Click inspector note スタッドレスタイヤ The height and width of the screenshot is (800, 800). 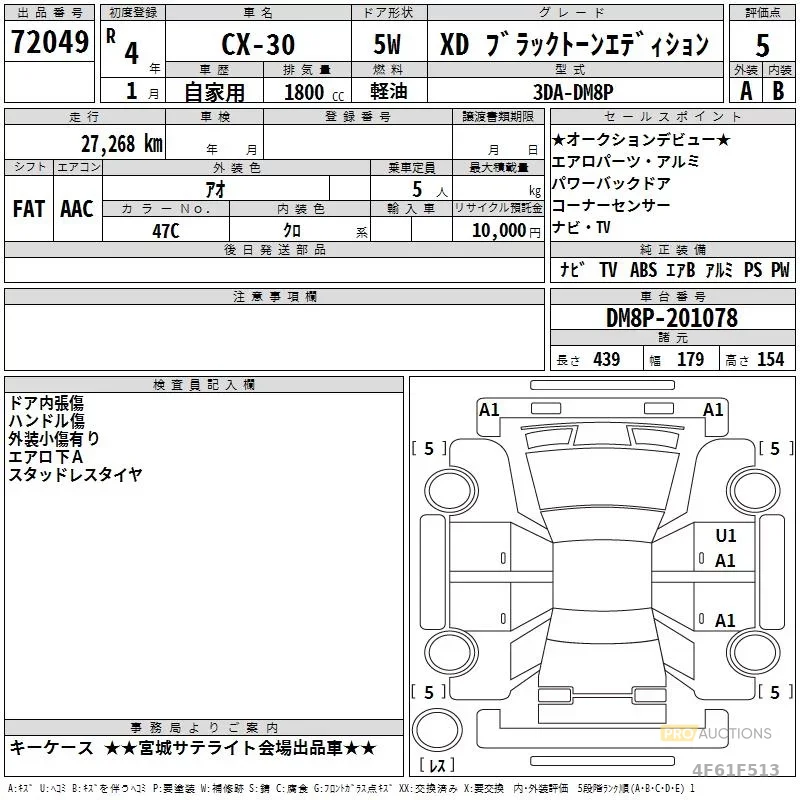tap(76, 474)
